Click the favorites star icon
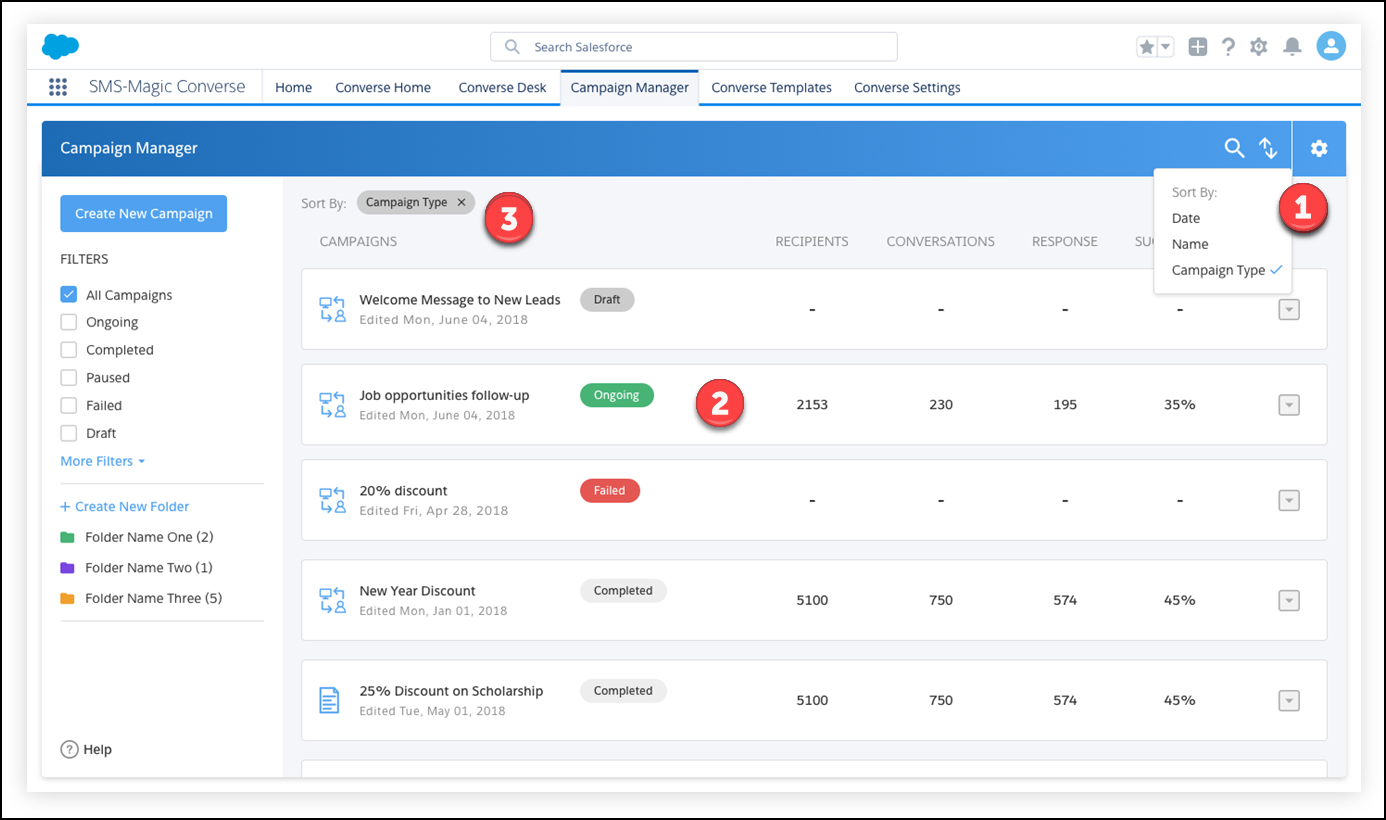Viewport: 1386px width, 820px height. tap(1146, 47)
